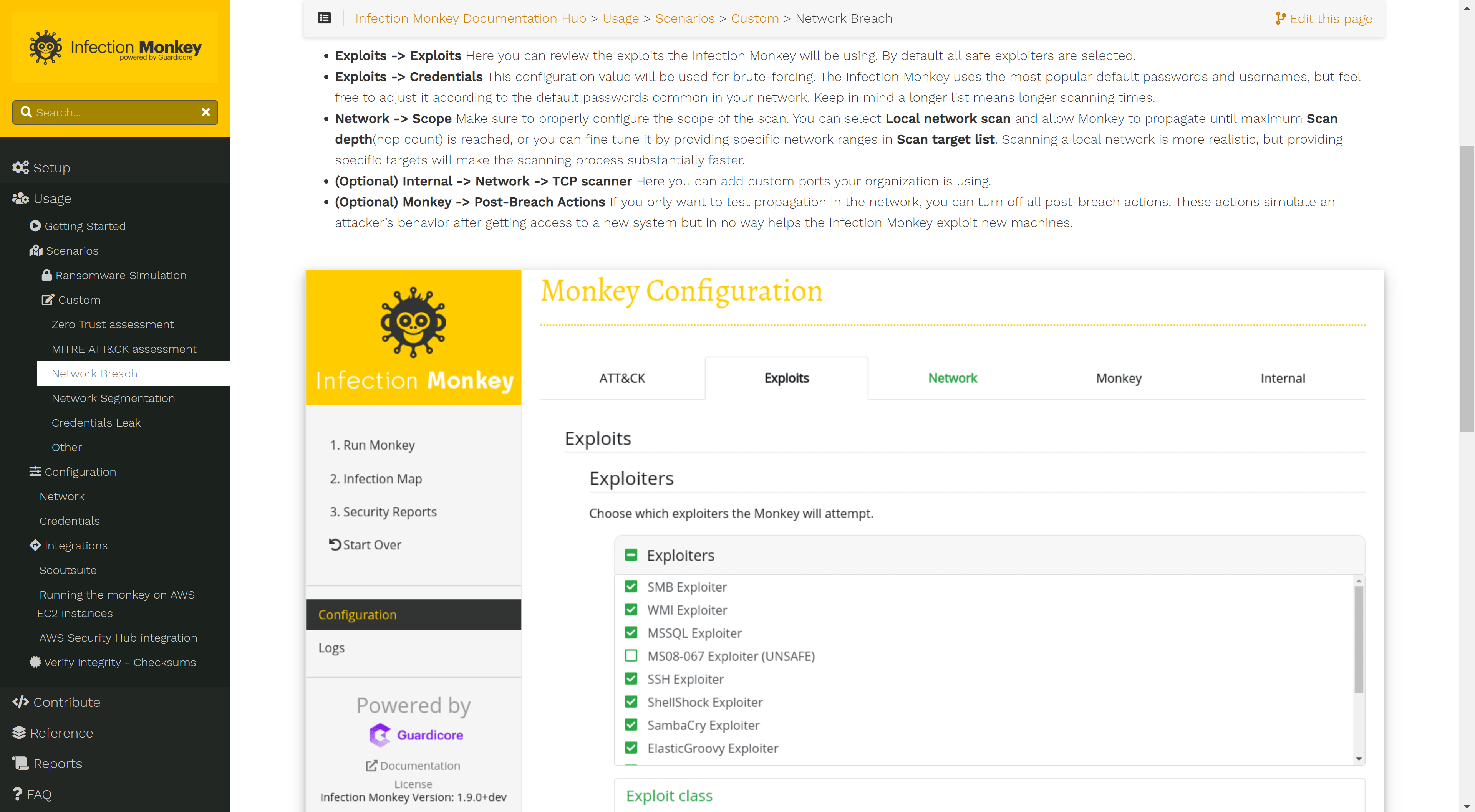
Task: Click the Ransomware Simulation lock icon
Action: tap(47, 275)
